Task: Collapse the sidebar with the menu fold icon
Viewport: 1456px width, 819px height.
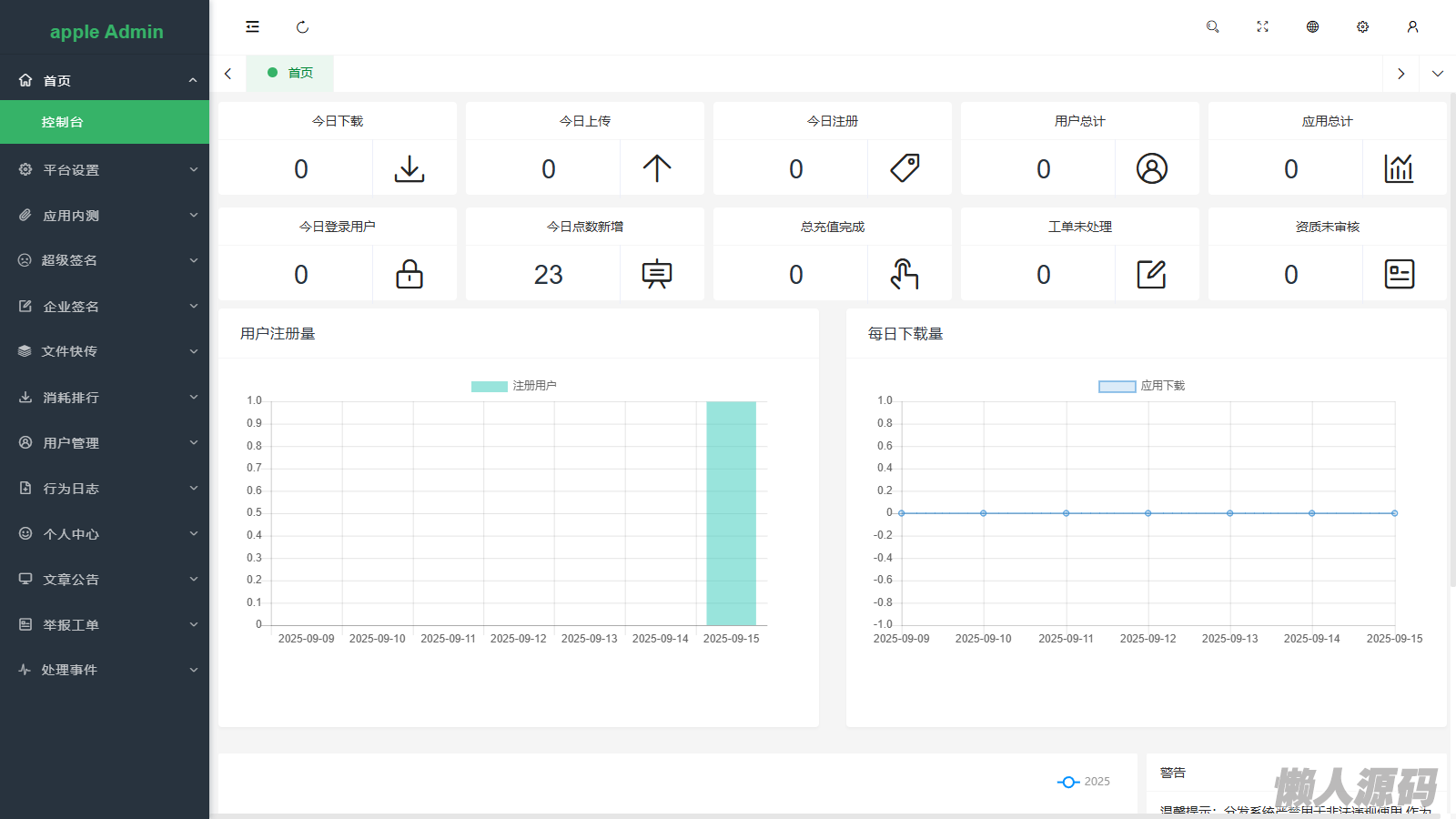Action: (252, 27)
